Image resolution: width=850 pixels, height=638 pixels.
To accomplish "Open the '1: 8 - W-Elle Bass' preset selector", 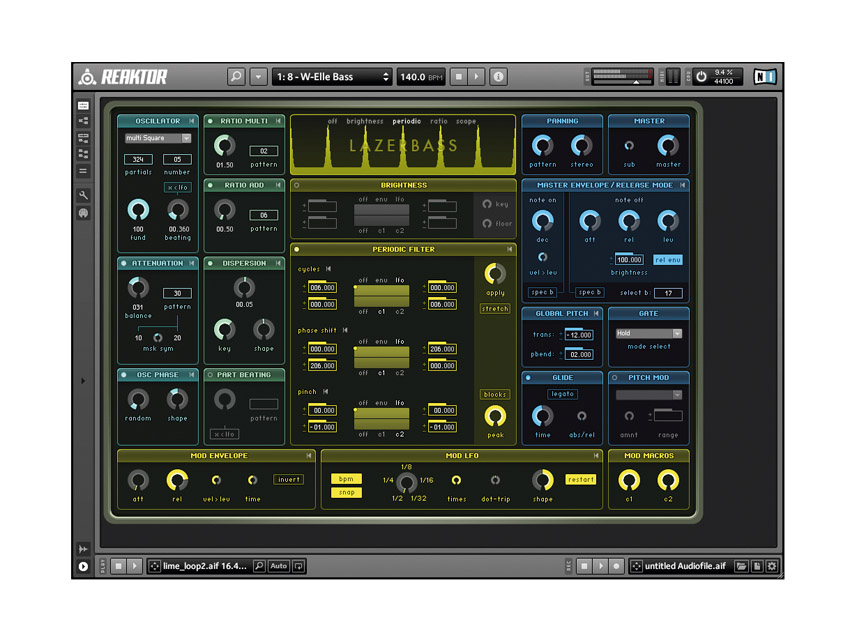I will click(x=332, y=77).
